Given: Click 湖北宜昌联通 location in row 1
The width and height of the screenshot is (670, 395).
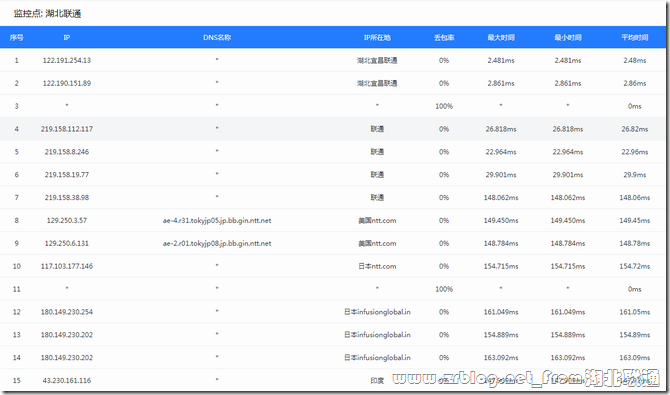Looking at the screenshot, I should coord(377,60).
